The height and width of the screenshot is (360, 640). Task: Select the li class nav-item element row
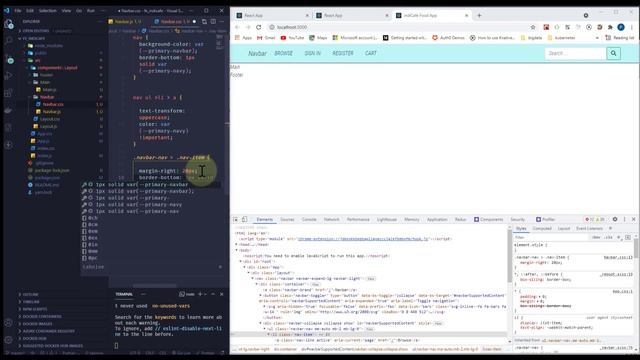(x=369, y=334)
